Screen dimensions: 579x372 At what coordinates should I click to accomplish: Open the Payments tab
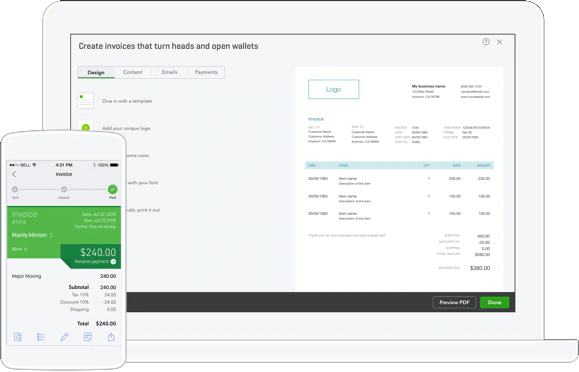click(206, 72)
